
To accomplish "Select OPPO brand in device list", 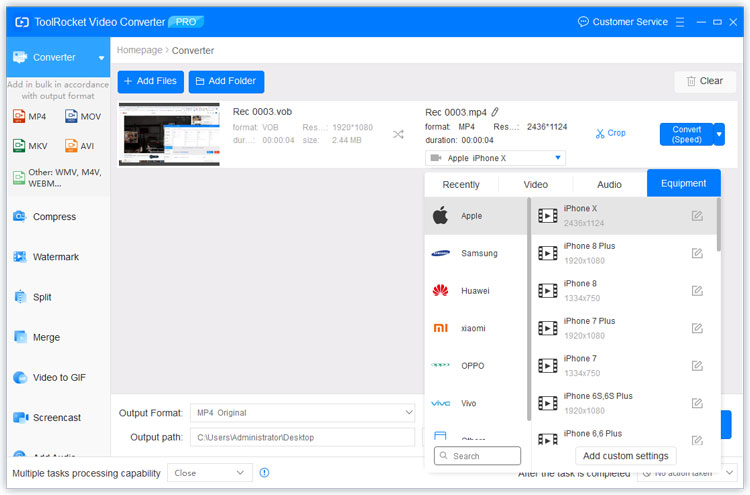I will click(x=475, y=366).
